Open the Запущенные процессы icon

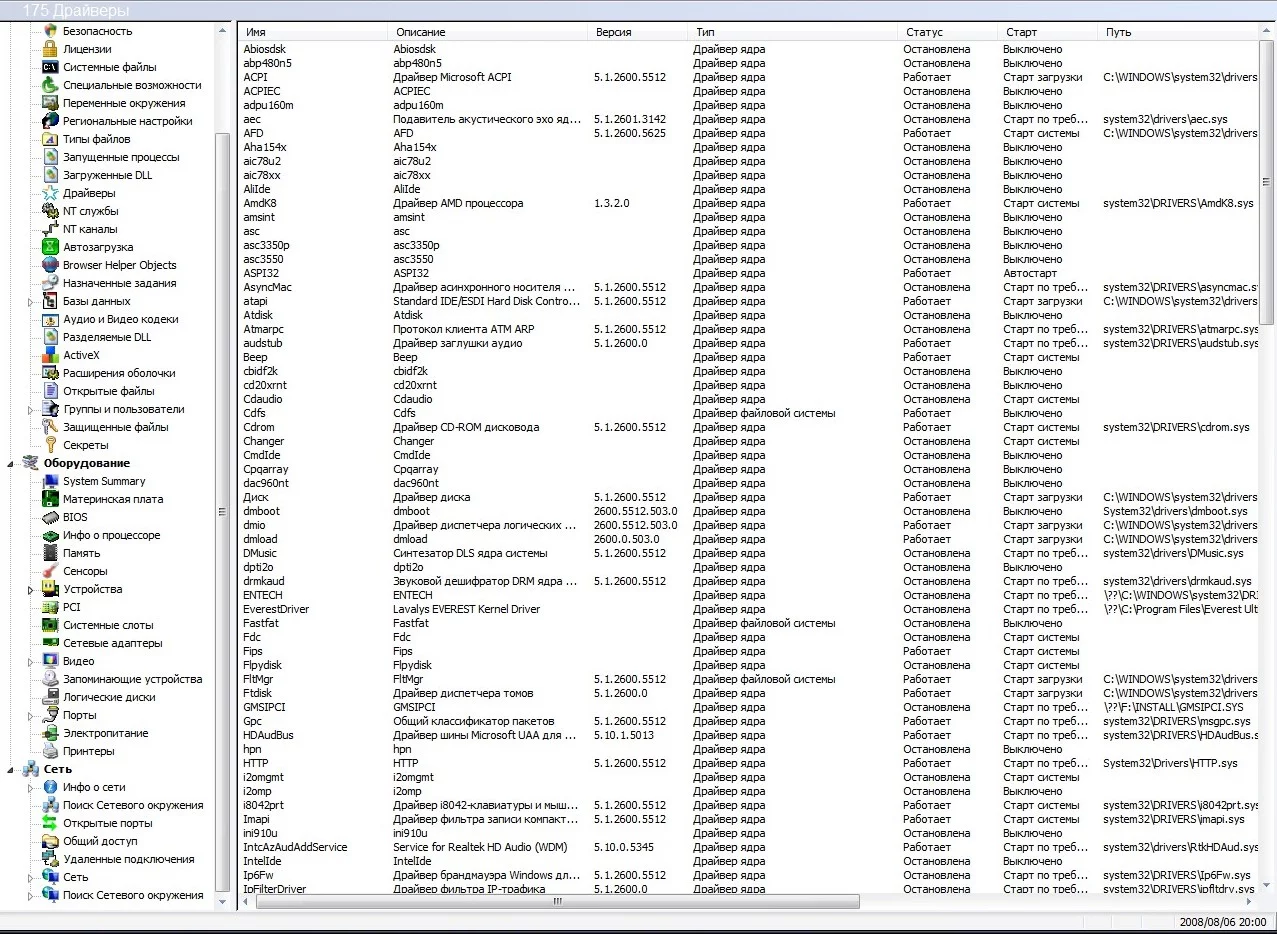click(x=50, y=157)
